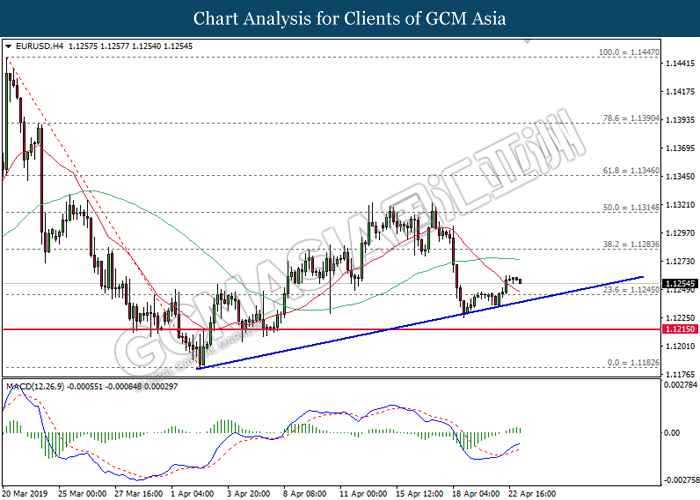Select the 78.6 Fibonacci level label
Viewport: 700px width, 500px height.
tap(629, 117)
